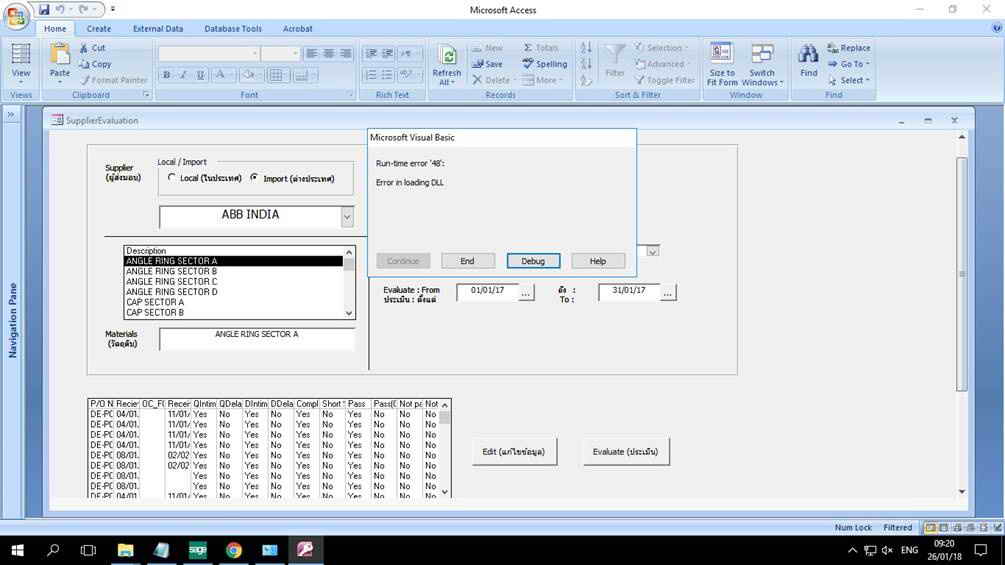Click Debug in the error dialog

[x=533, y=261]
